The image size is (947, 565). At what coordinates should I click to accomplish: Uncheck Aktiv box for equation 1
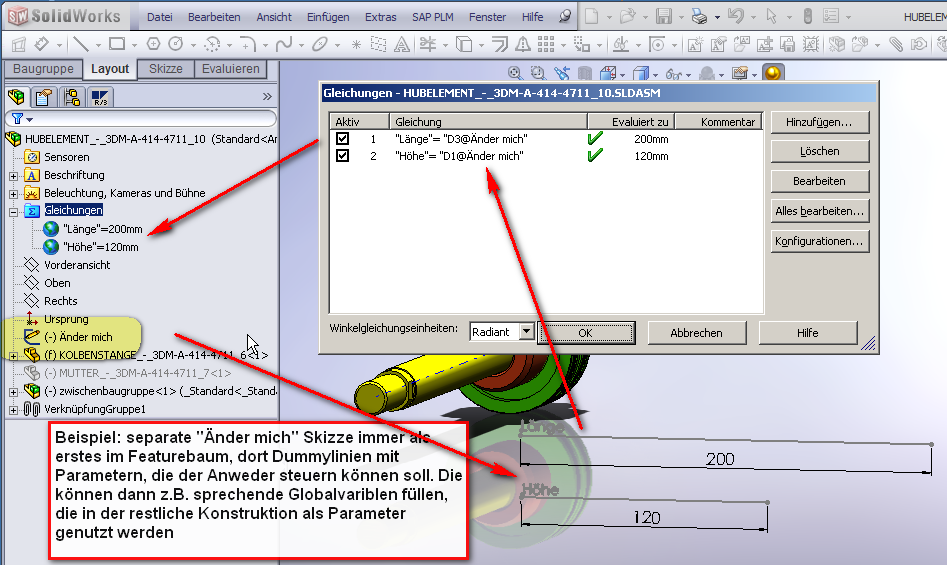[342, 139]
